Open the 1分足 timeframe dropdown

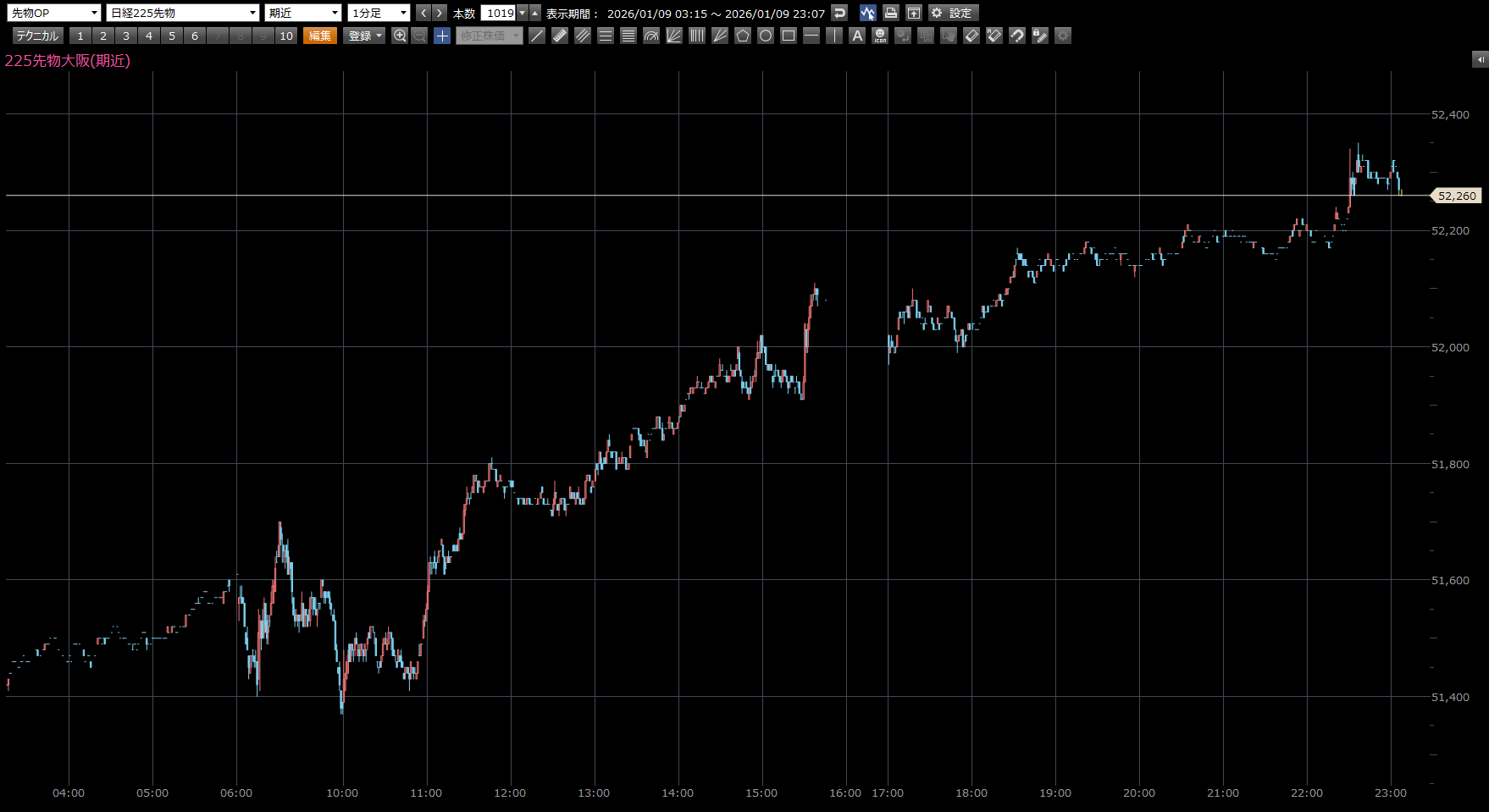tap(379, 13)
